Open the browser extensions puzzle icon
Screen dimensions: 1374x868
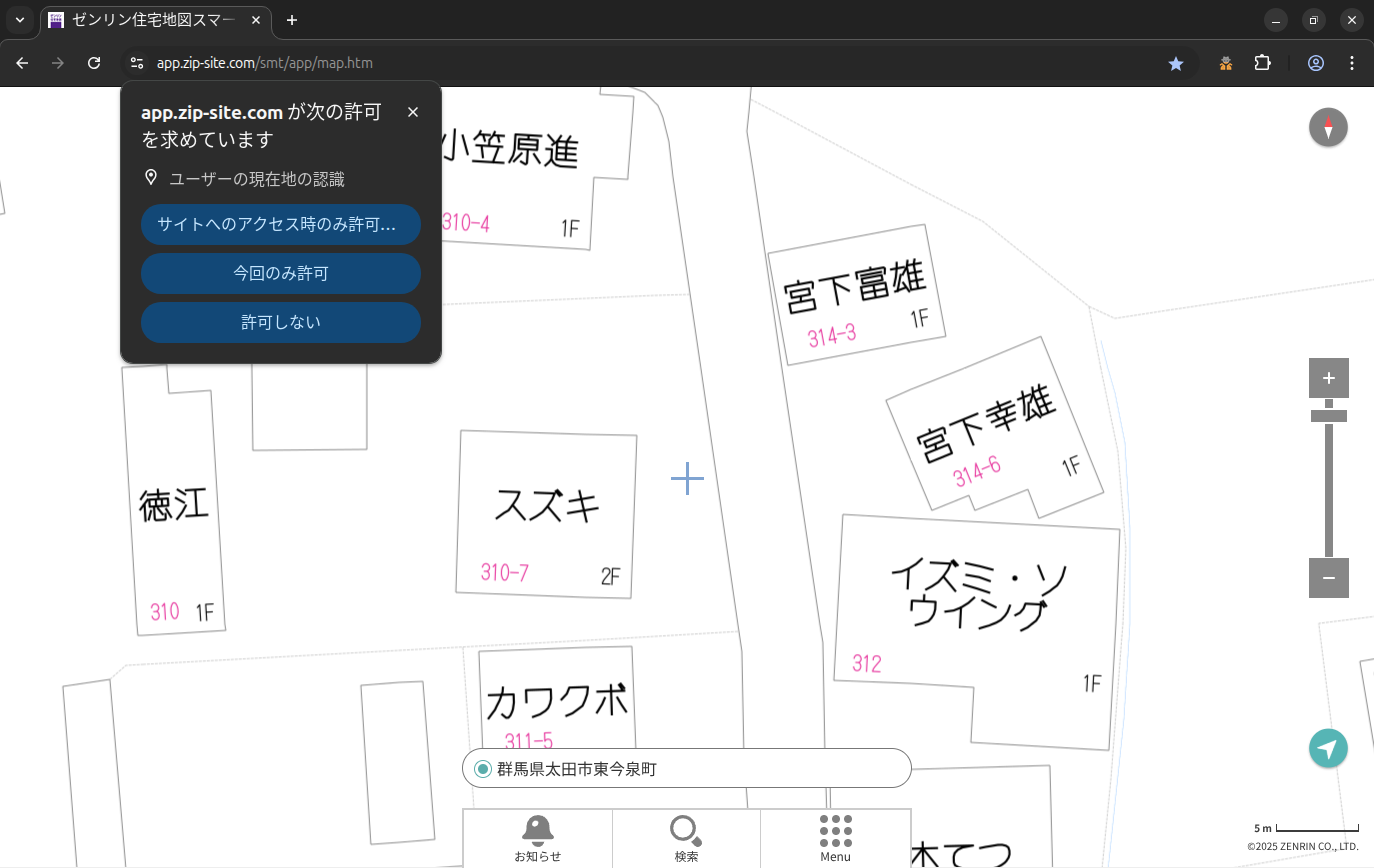click(1262, 63)
